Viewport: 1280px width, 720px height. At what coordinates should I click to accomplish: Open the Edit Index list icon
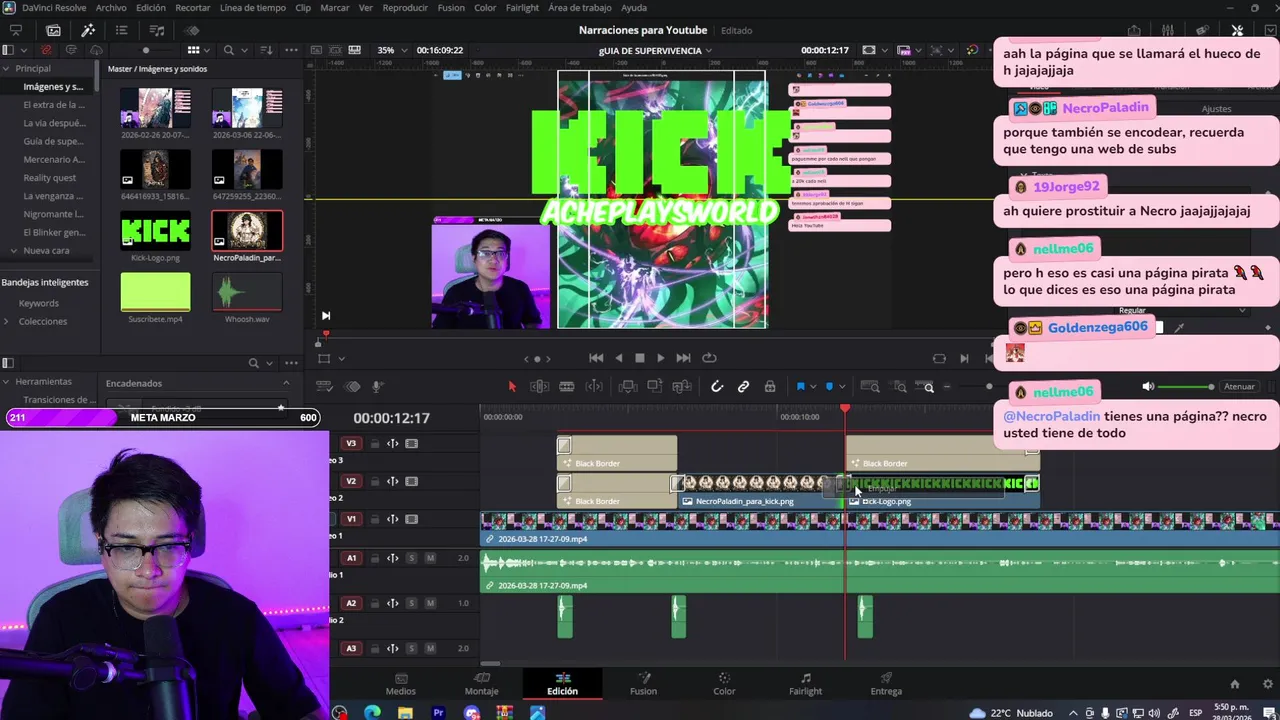(122, 30)
